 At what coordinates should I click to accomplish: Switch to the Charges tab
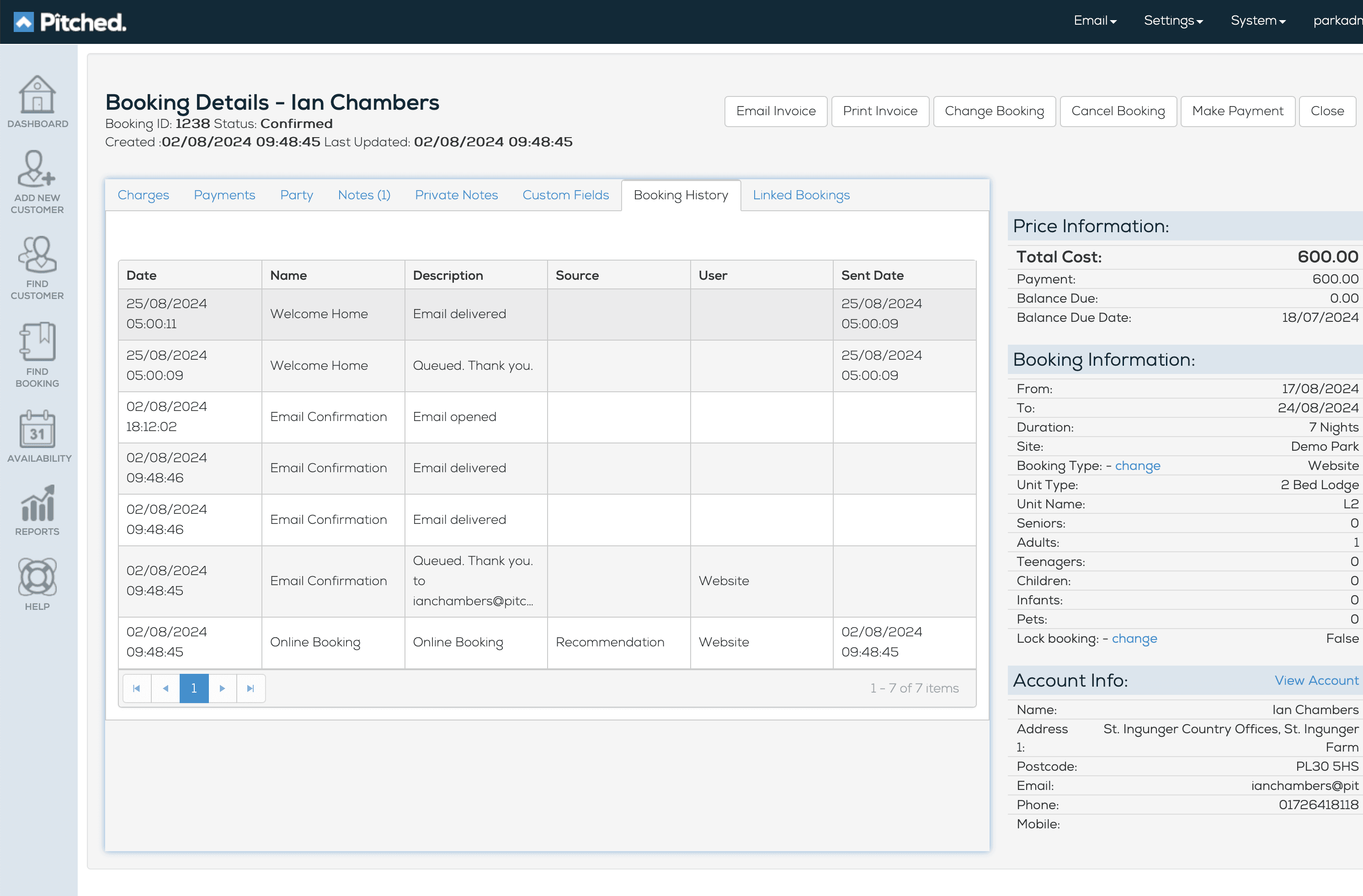pyautogui.click(x=143, y=195)
